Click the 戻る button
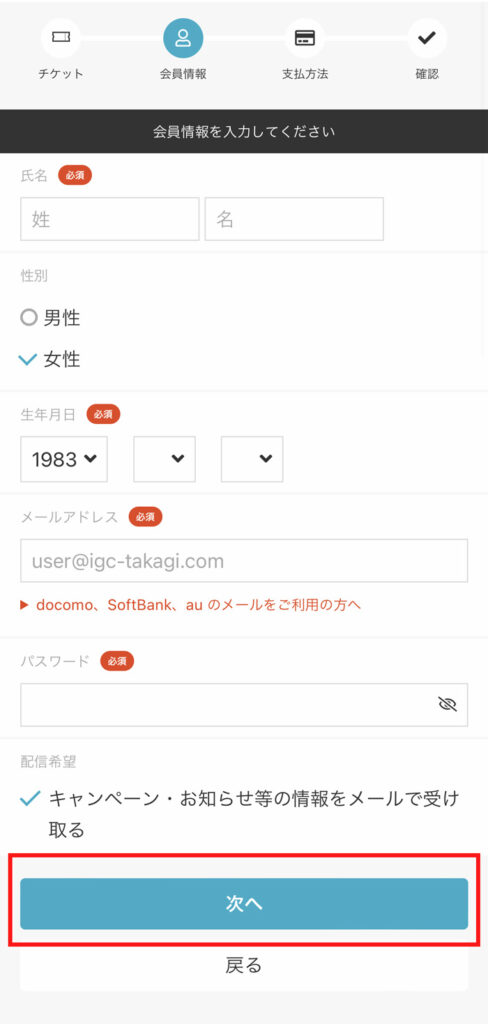The image size is (488, 1024). pyautogui.click(x=244, y=965)
